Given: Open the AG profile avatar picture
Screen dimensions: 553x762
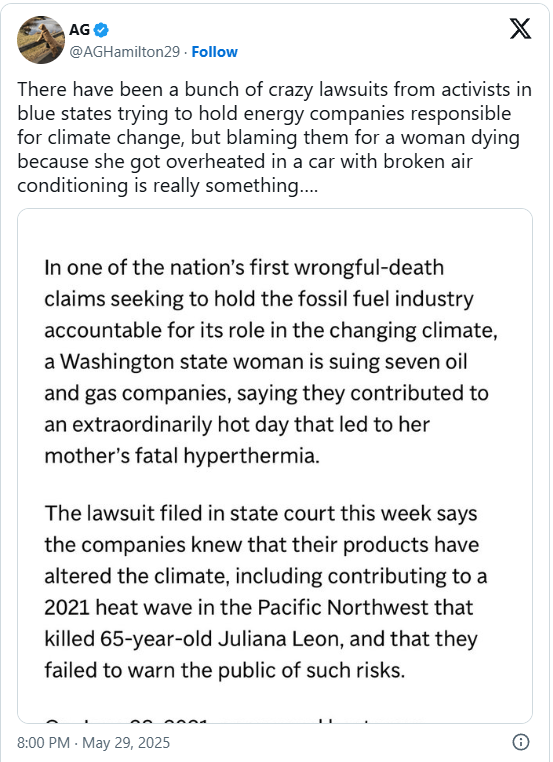Looking at the screenshot, I should click(x=41, y=40).
